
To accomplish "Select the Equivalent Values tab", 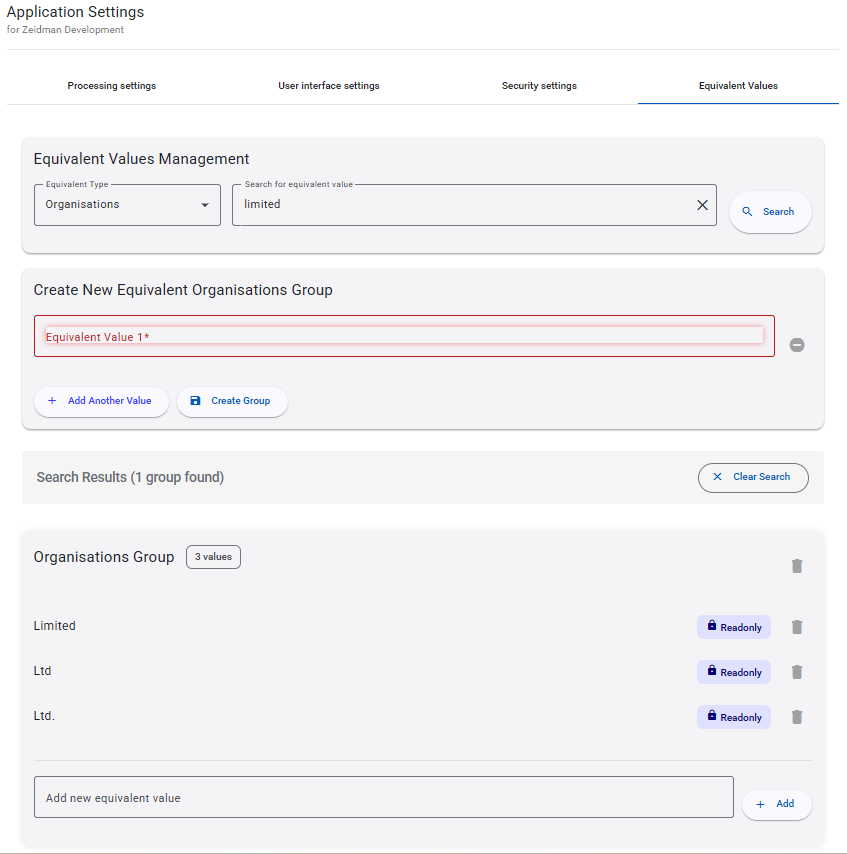I will click(x=738, y=86).
